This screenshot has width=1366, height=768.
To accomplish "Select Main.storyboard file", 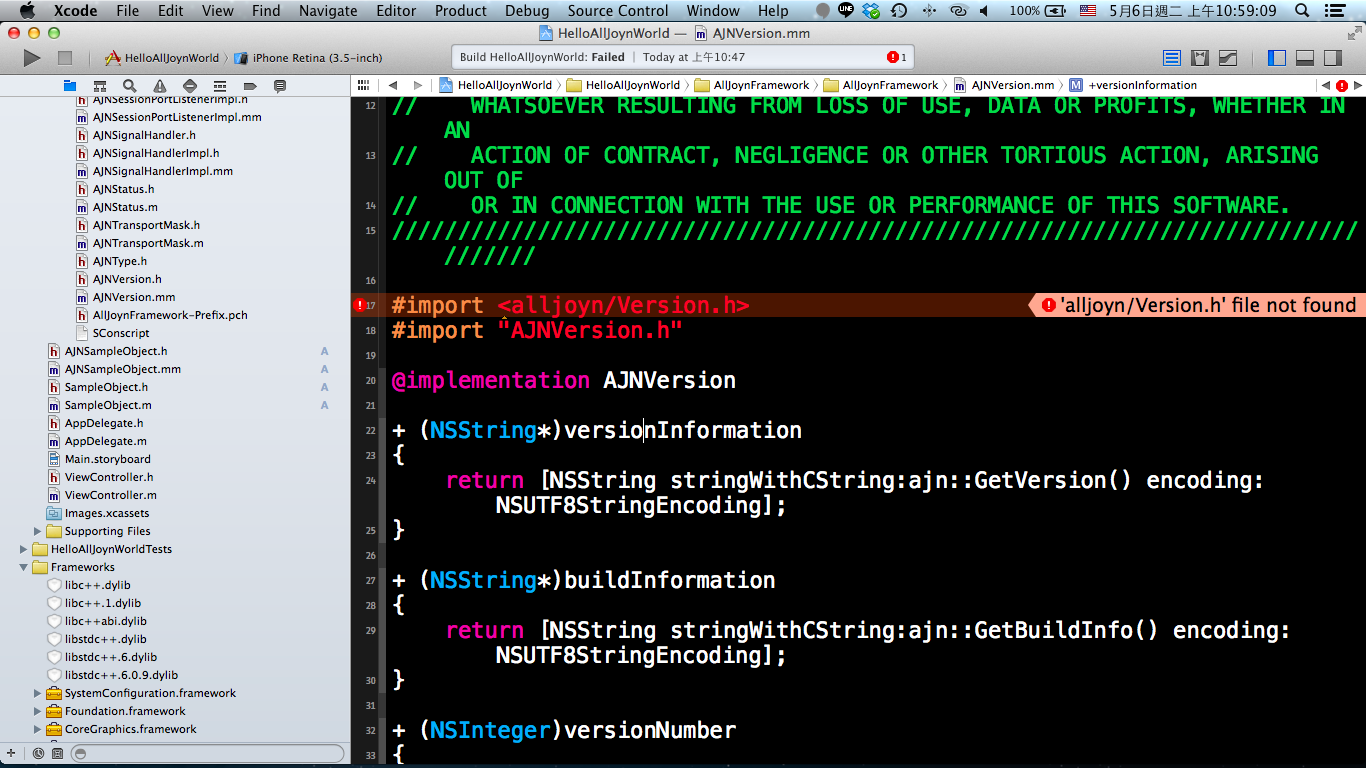I will [108, 459].
